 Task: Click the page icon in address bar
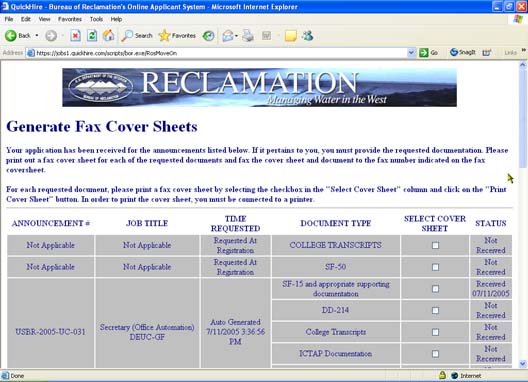click(31, 53)
